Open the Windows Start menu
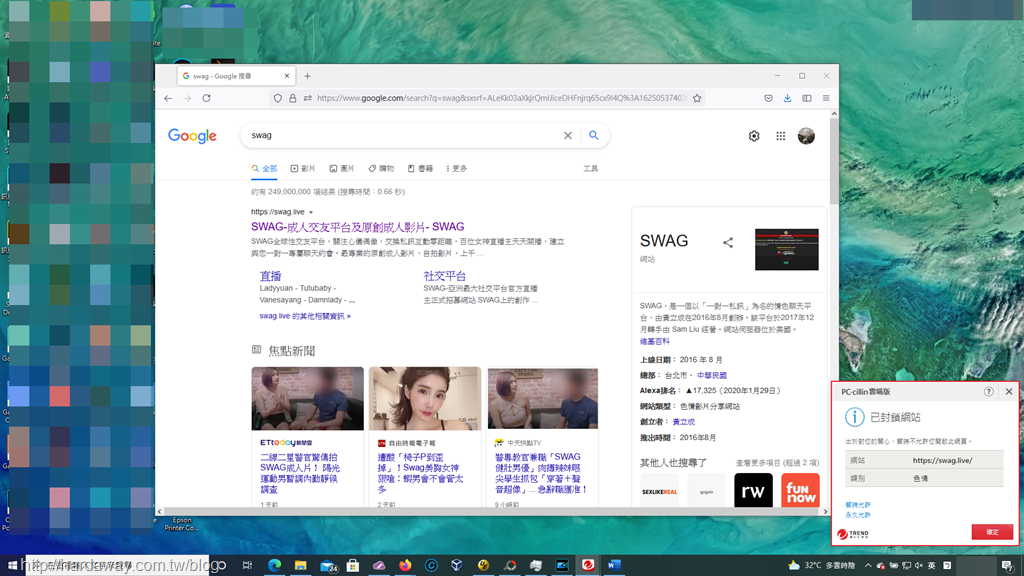This screenshot has height=576, width=1024. (12, 565)
